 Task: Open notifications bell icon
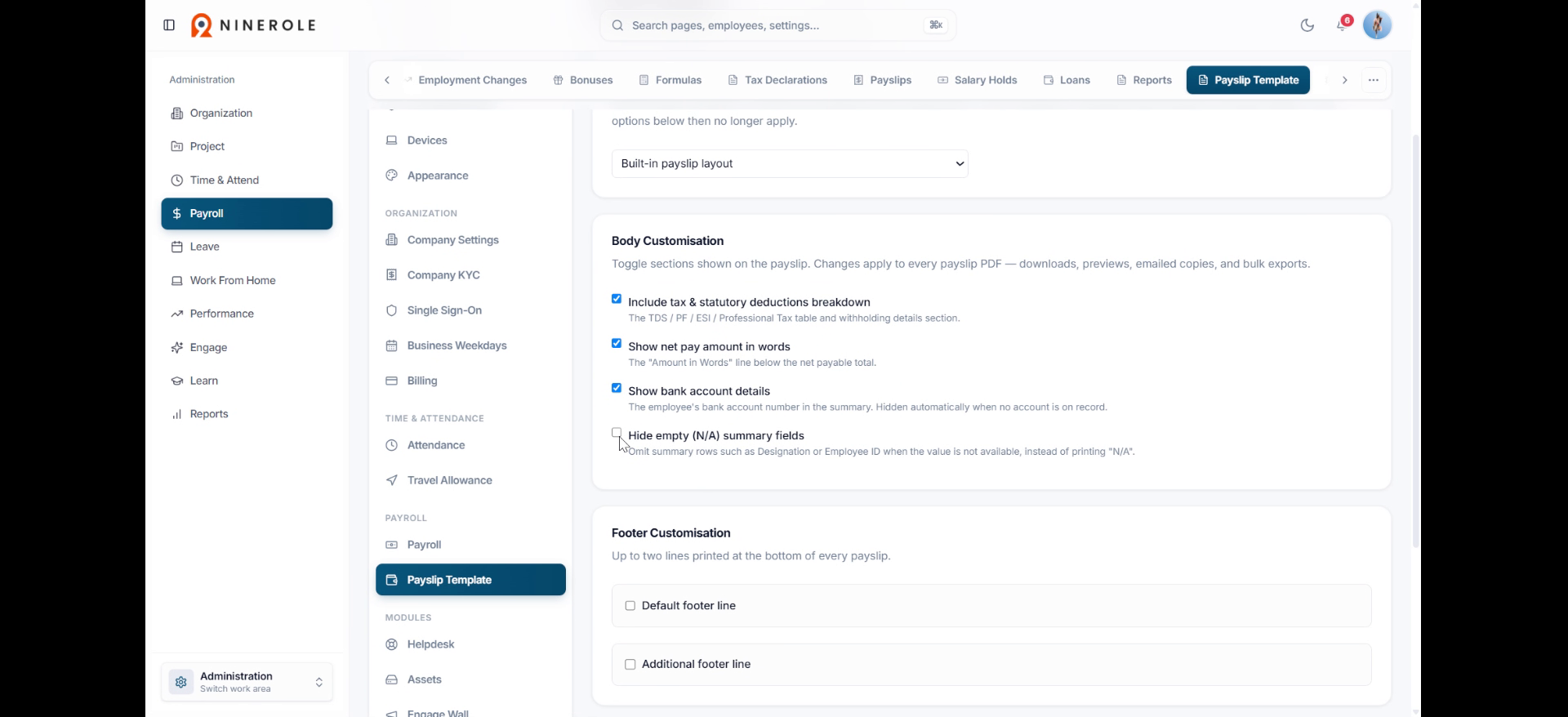[x=1342, y=25]
